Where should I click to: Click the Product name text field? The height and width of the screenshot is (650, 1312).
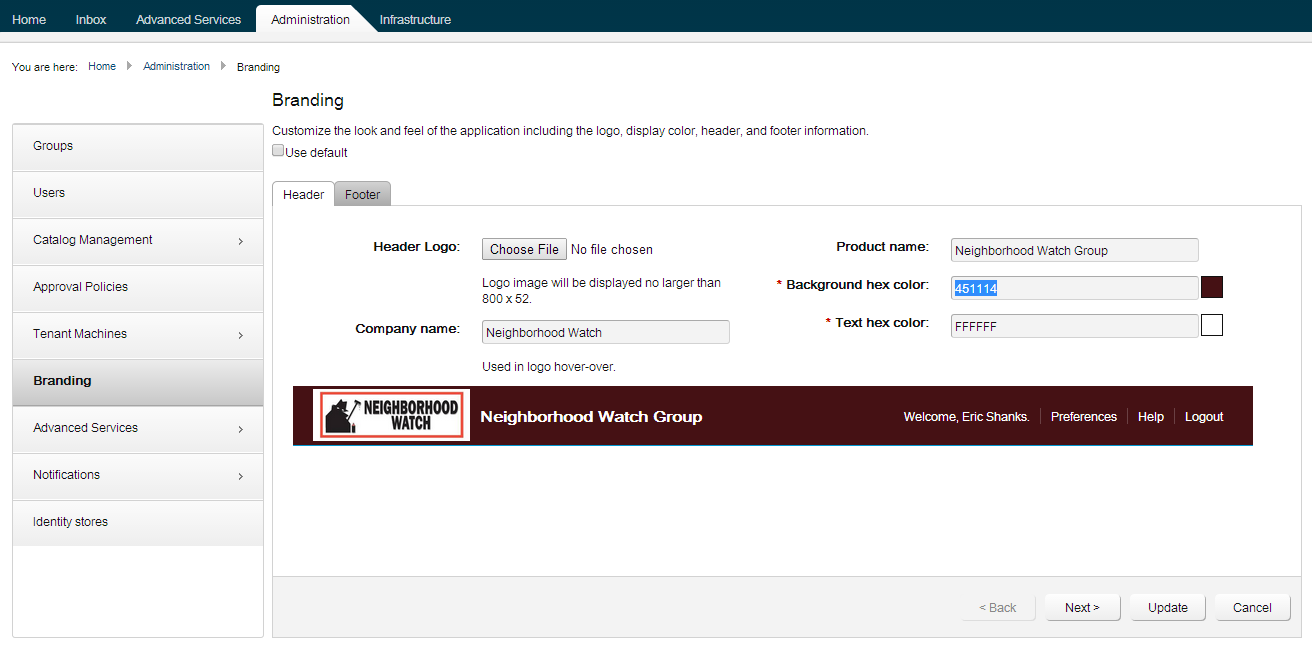point(1074,250)
